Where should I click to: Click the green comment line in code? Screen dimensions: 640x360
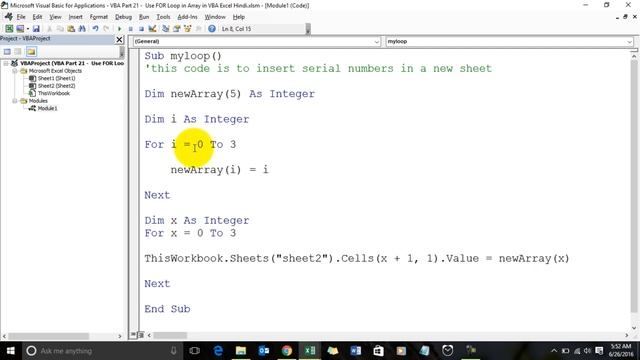318,69
